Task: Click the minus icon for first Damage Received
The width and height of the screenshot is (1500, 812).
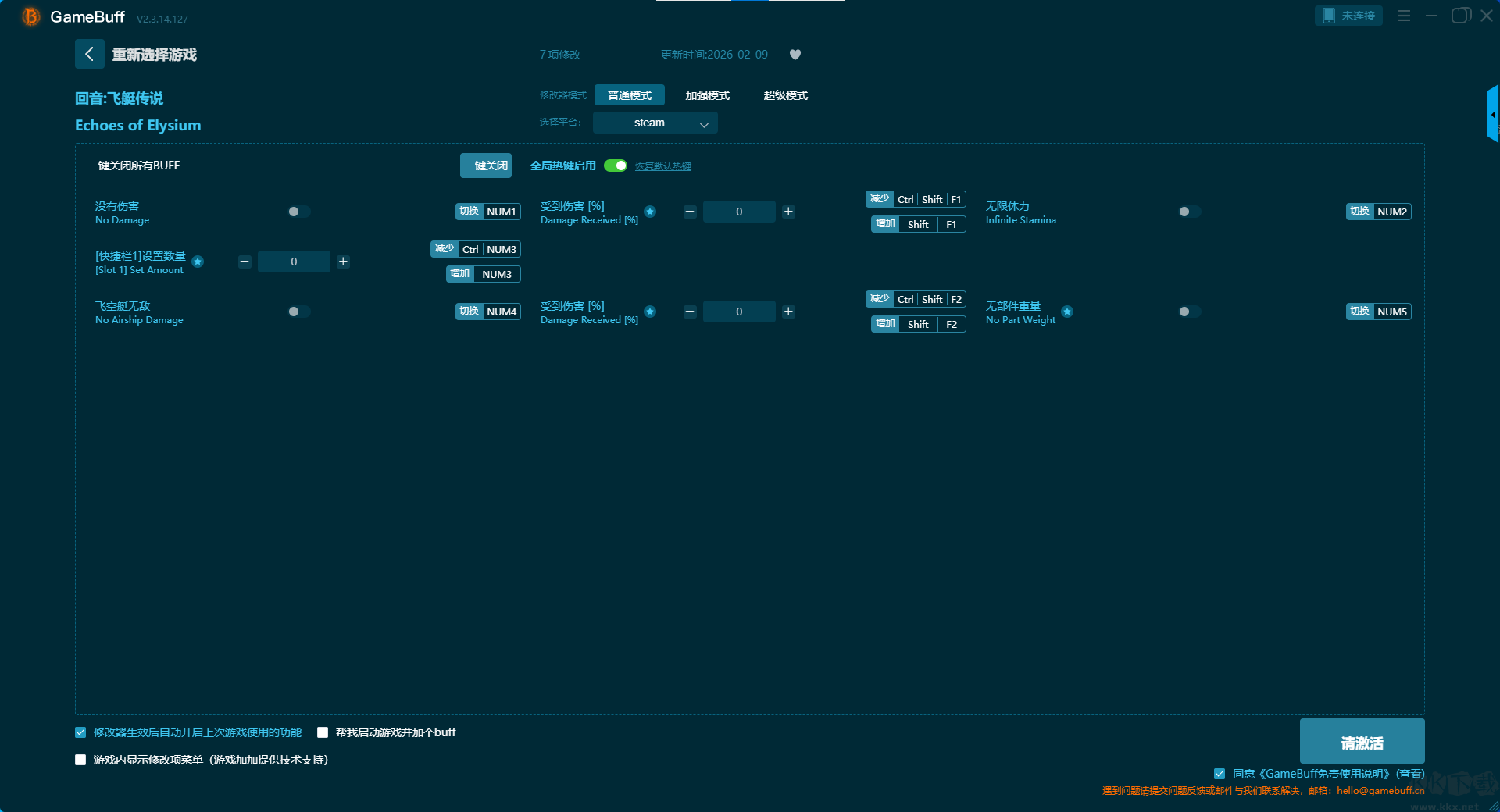Action: tap(690, 212)
